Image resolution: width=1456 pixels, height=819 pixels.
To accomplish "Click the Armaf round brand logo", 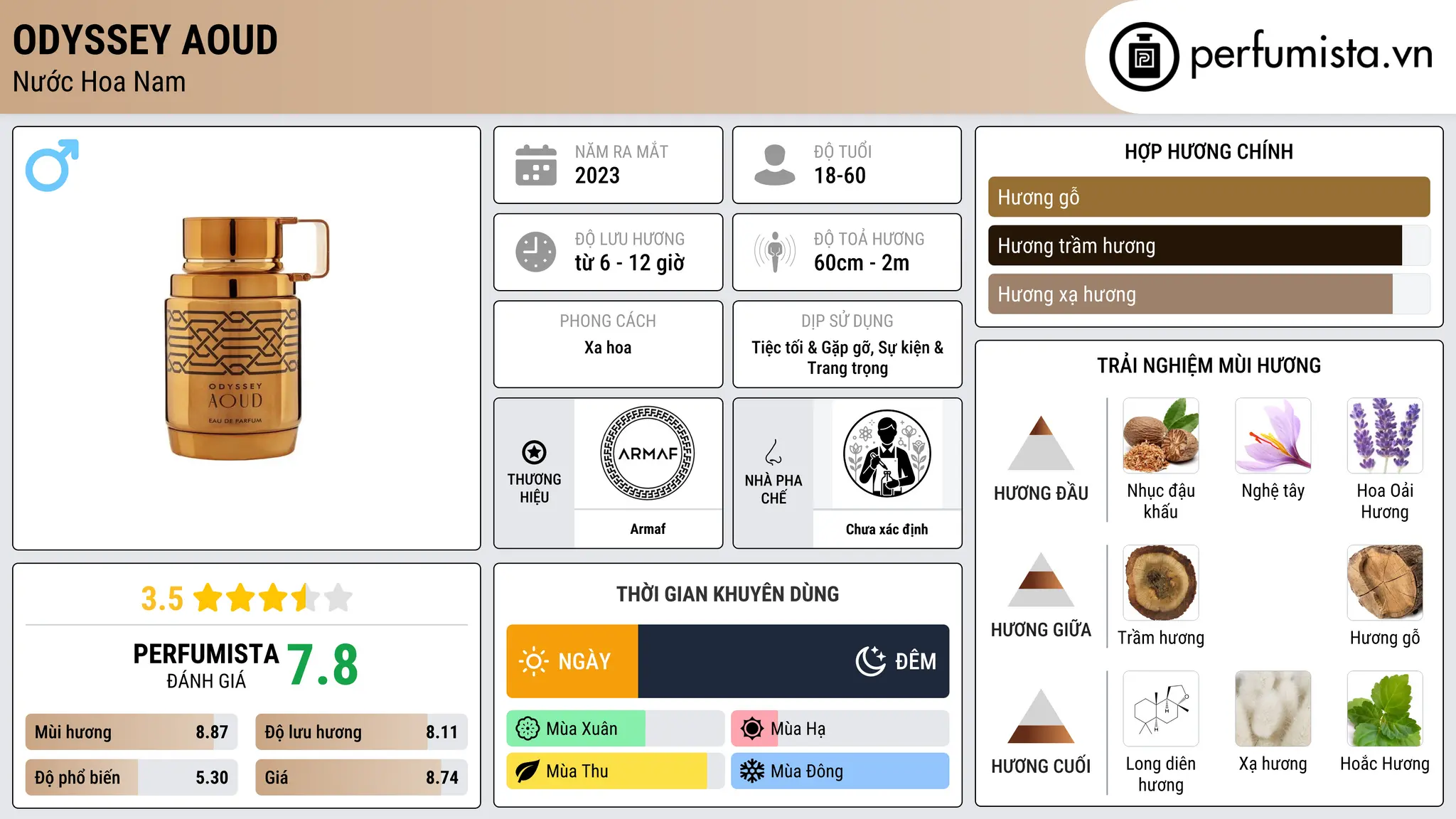I will (x=648, y=453).
